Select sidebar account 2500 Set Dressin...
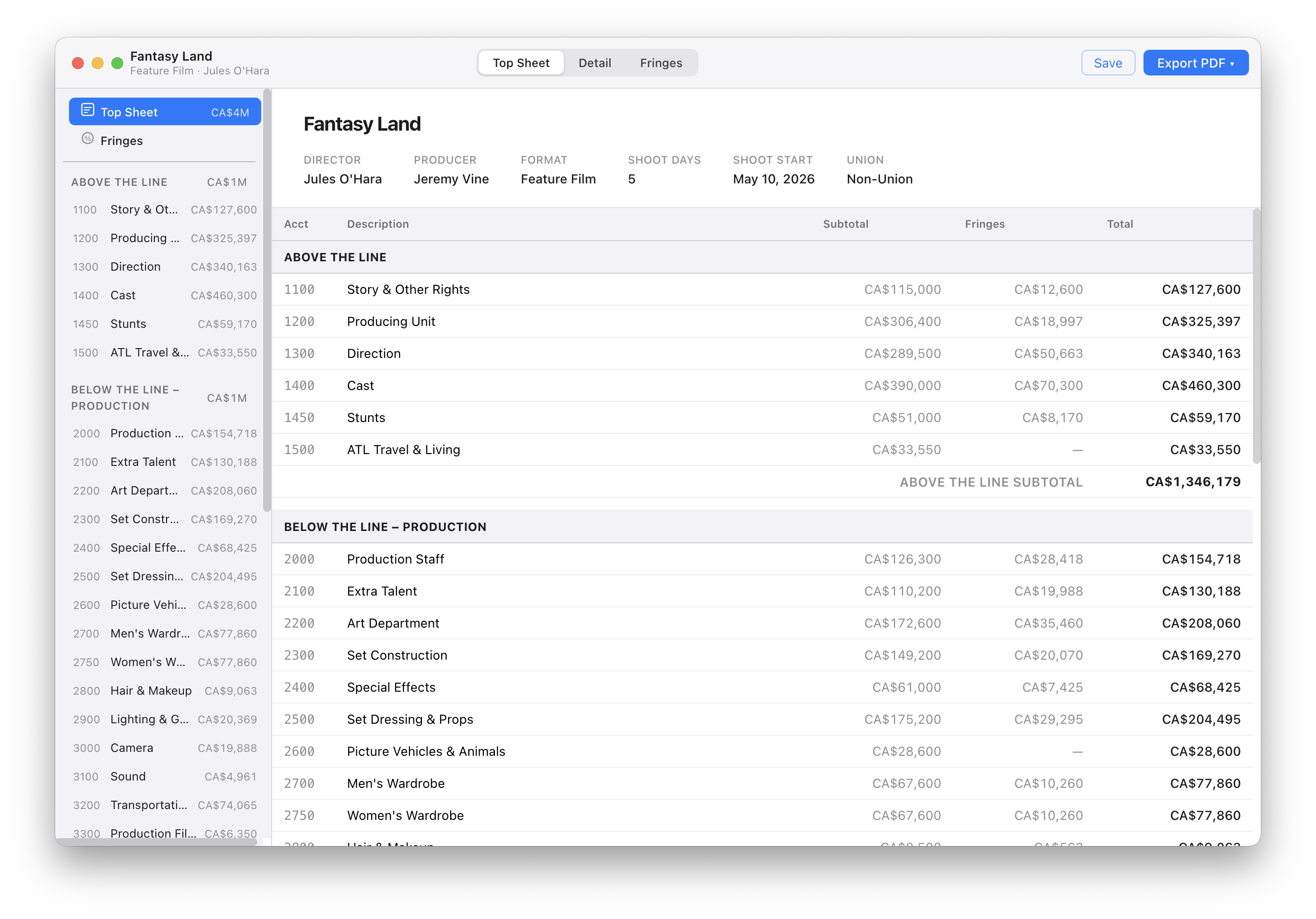This screenshot has height=919, width=1316. (165, 577)
